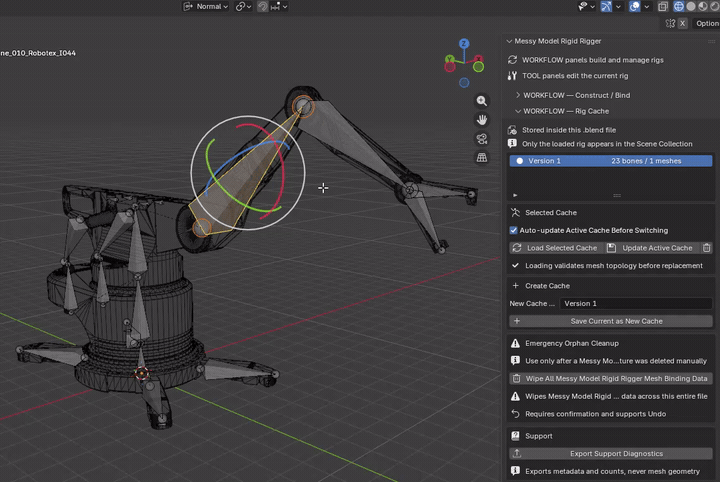Toggle show overlays button

(x=635, y=6)
